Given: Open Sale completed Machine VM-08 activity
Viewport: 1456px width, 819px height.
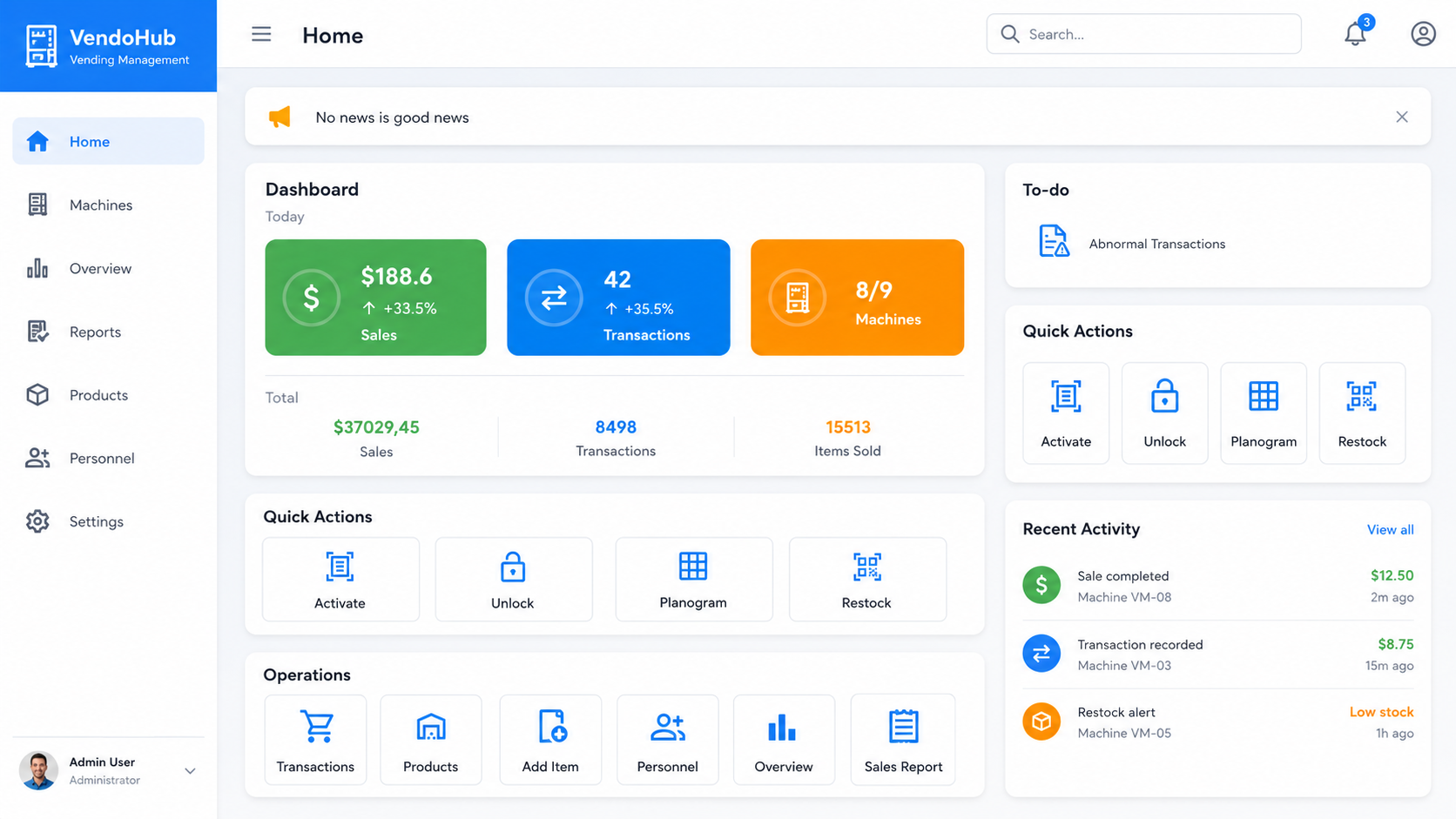Looking at the screenshot, I should 1217,586.
